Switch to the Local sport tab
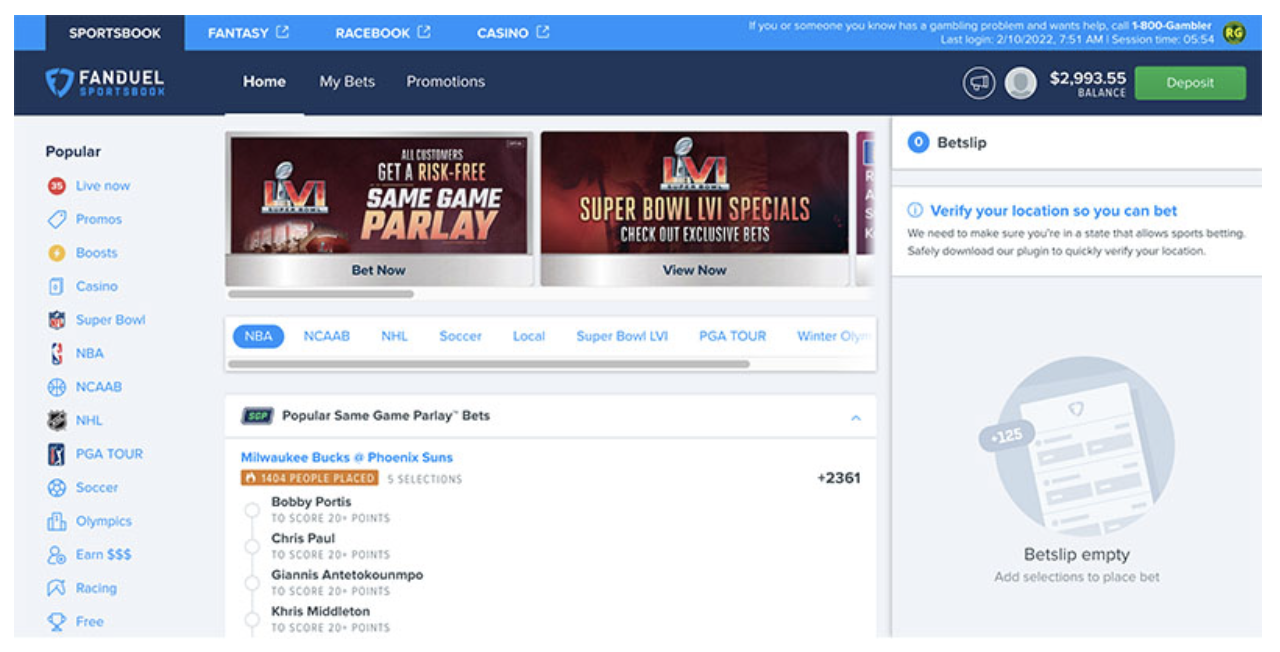1280x652 pixels. [529, 336]
